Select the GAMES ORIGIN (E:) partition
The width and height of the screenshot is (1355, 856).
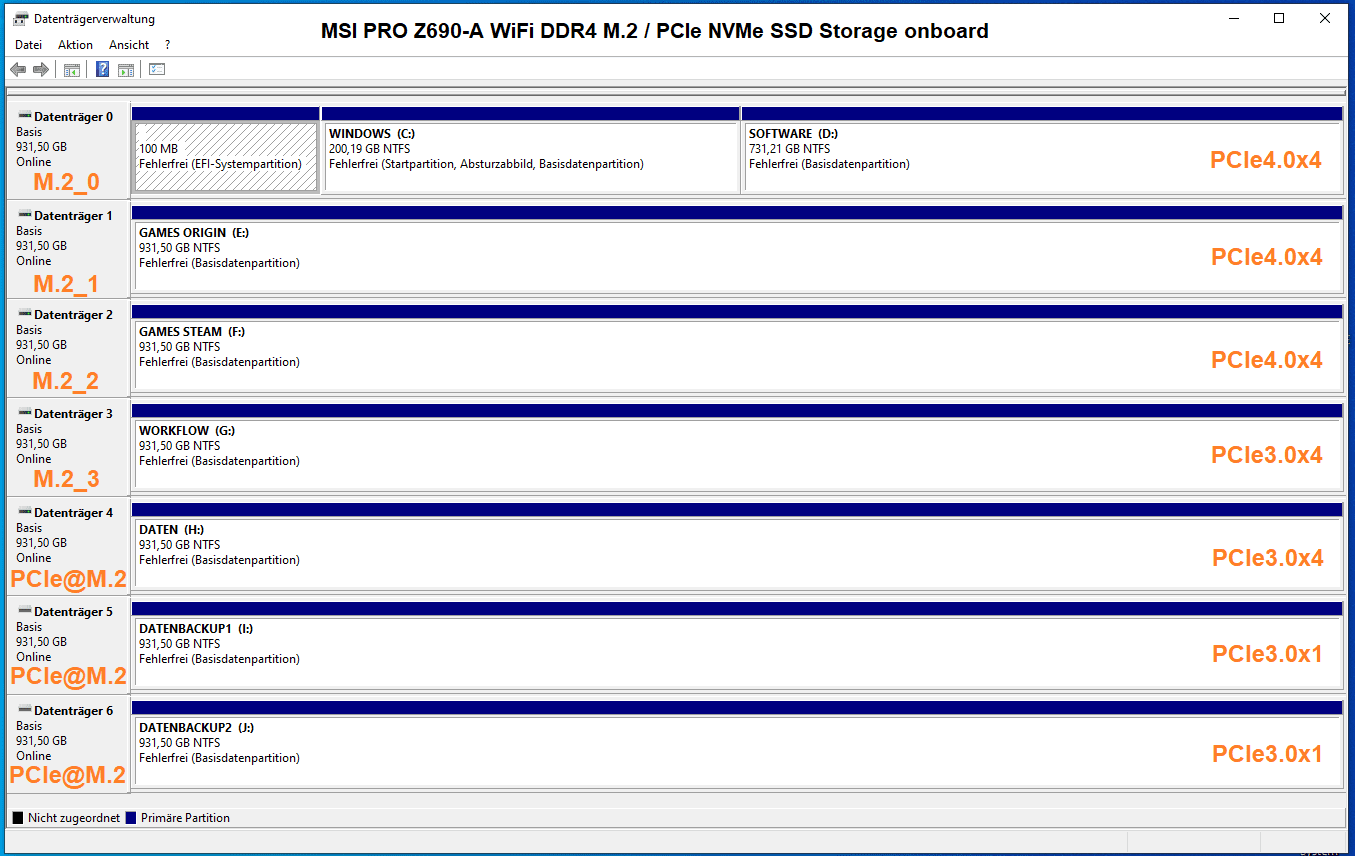tap(737, 249)
